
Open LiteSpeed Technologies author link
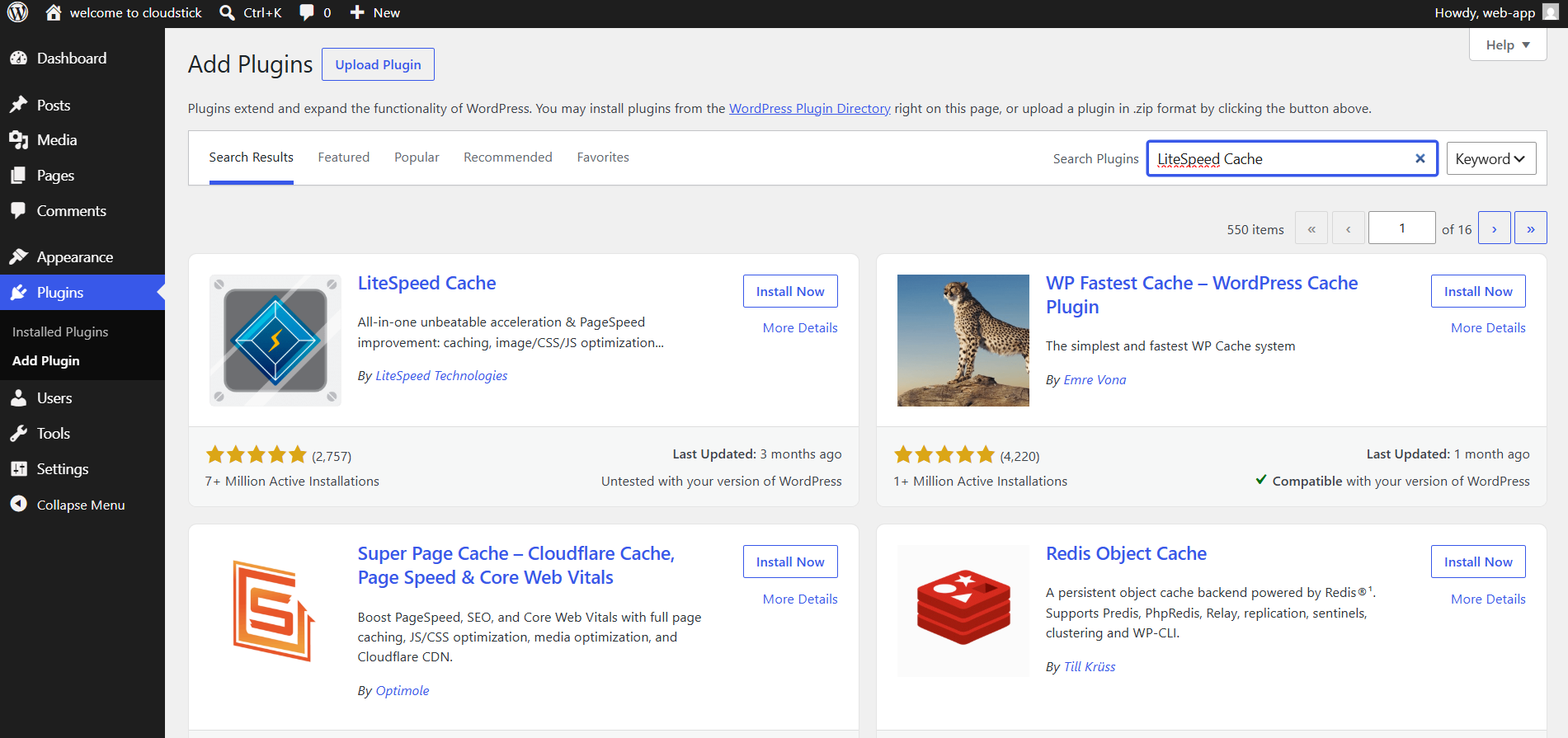click(x=441, y=375)
